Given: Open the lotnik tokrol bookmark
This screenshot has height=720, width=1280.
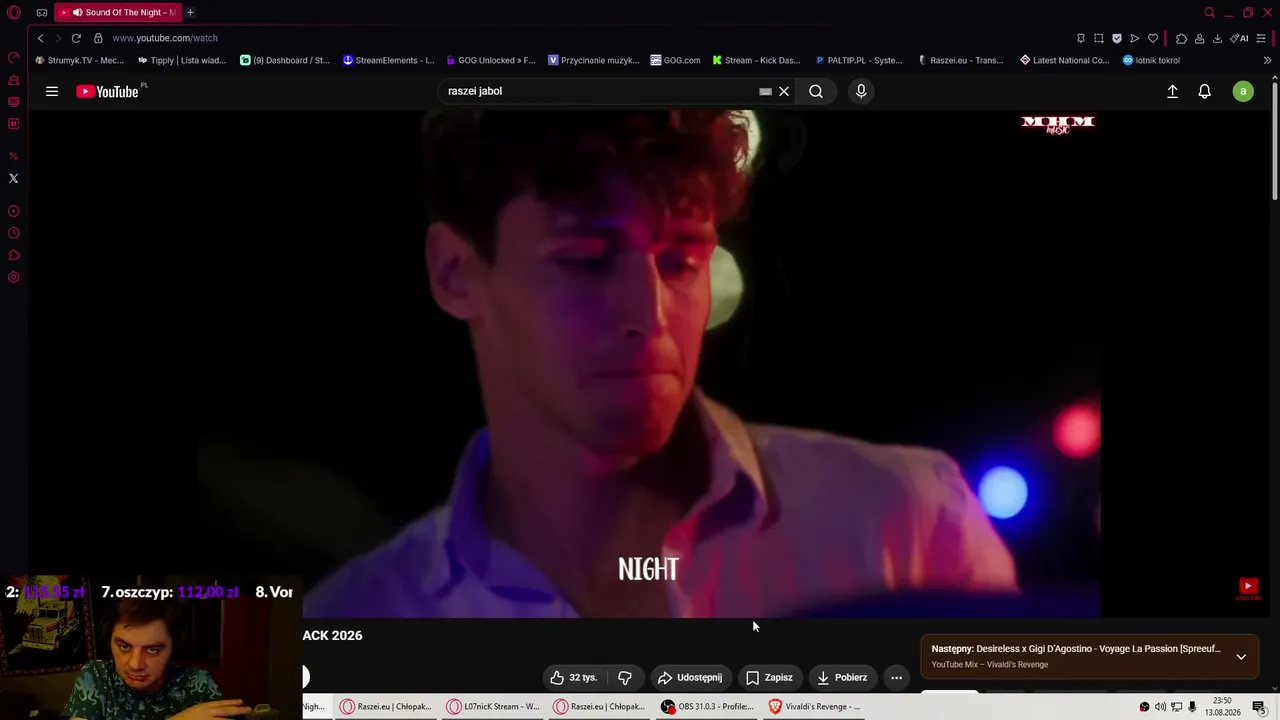Looking at the screenshot, I should pos(1152,60).
